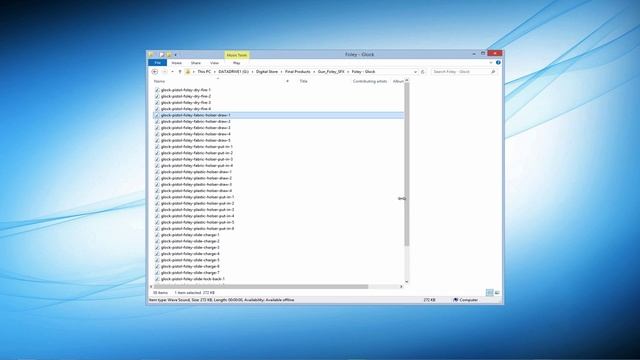Select file glock-pistol-foley-fabric-holster-put-in-1
The image size is (640, 360).
[197, 147]
